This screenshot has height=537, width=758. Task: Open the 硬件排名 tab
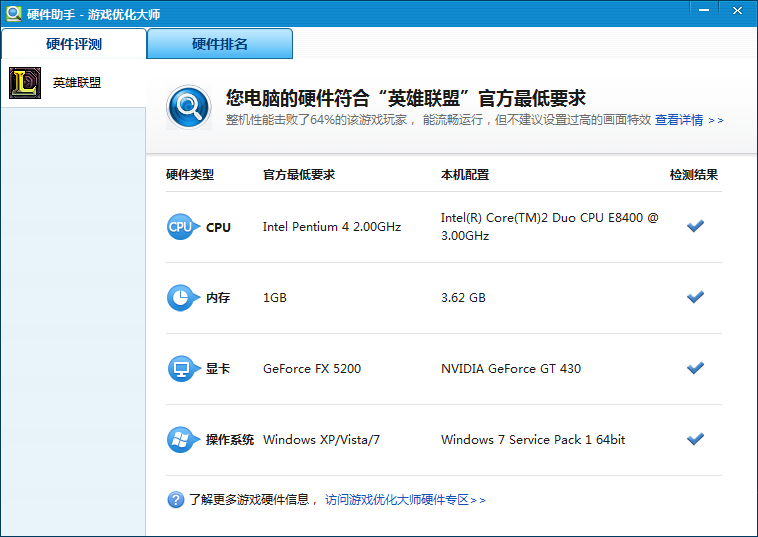(x=219, y=44)
